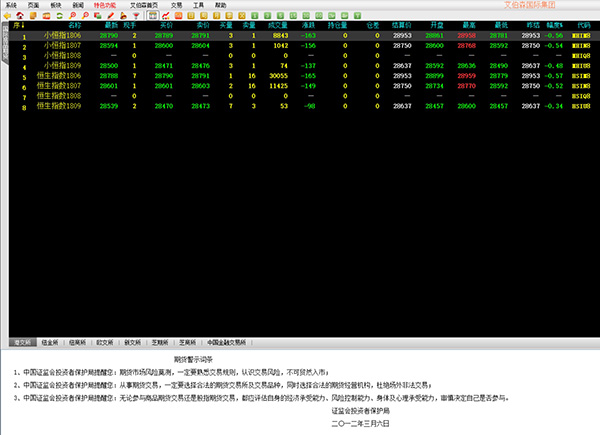
Task: Click the zoom-in magnifier icon
Action: pos(72,16)
